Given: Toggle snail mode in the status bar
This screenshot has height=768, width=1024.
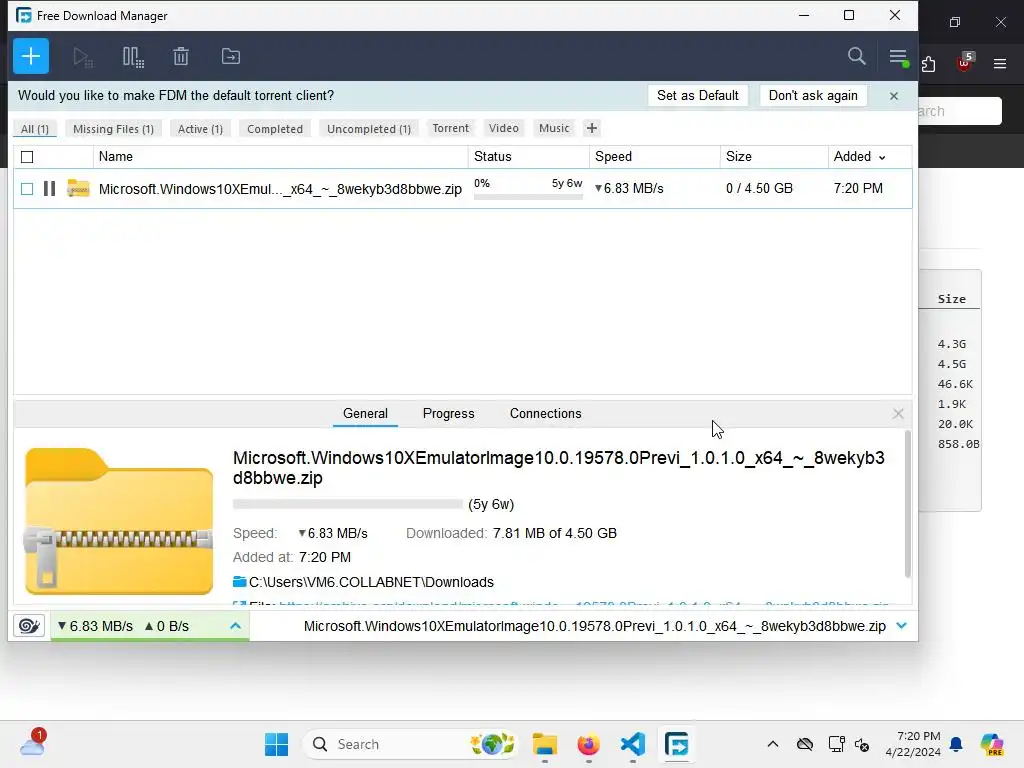Looking at the screenshot, I should (29, 626).
